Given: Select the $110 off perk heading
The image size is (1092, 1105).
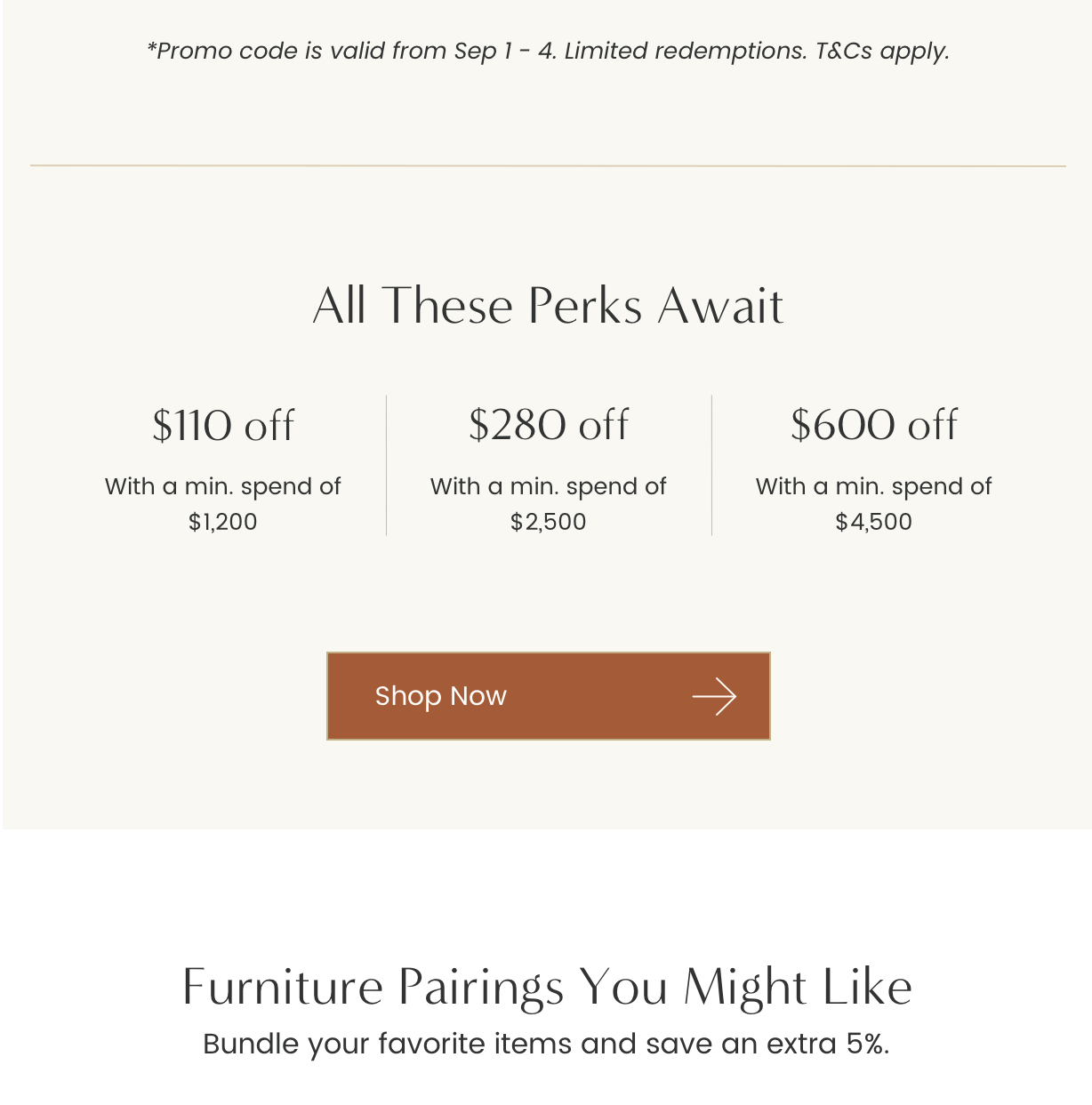Looking at the screenshot, I should 223,425.
